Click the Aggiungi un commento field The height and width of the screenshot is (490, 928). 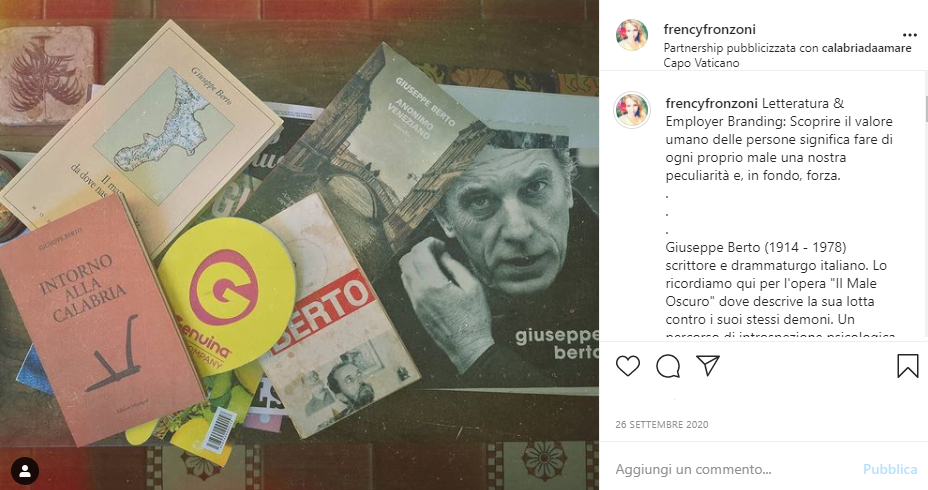tap(734, 469)
